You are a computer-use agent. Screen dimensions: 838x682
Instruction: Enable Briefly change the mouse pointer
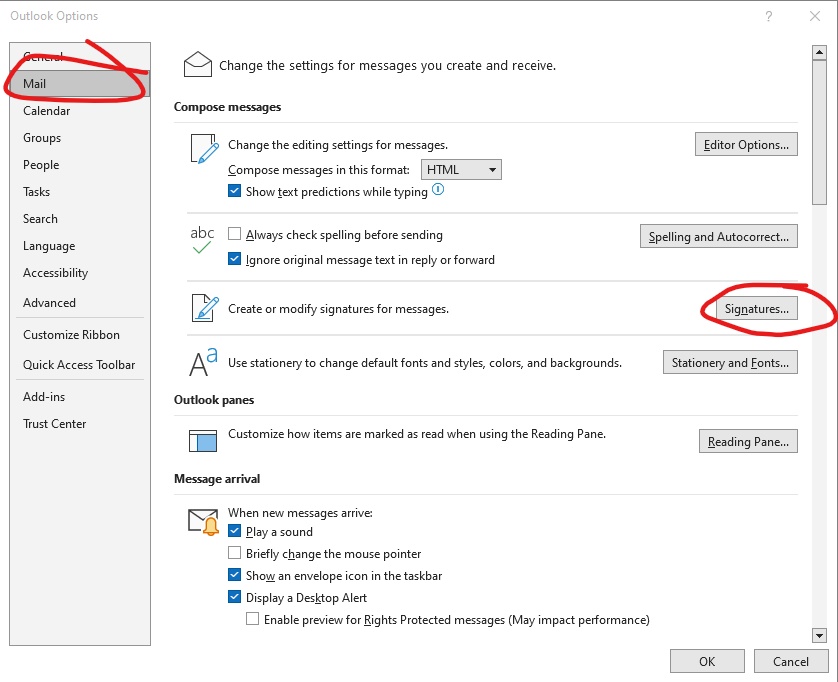click(234, 553)
